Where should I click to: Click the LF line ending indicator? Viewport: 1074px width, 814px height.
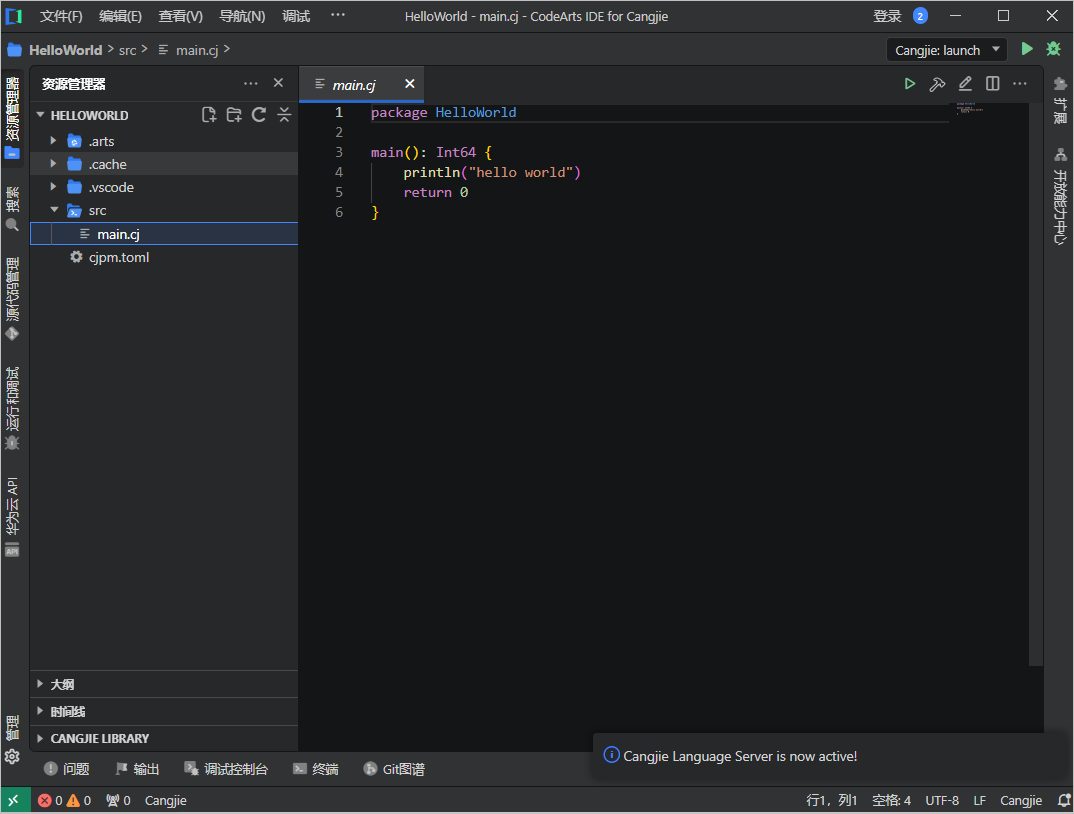click(979, 800)
